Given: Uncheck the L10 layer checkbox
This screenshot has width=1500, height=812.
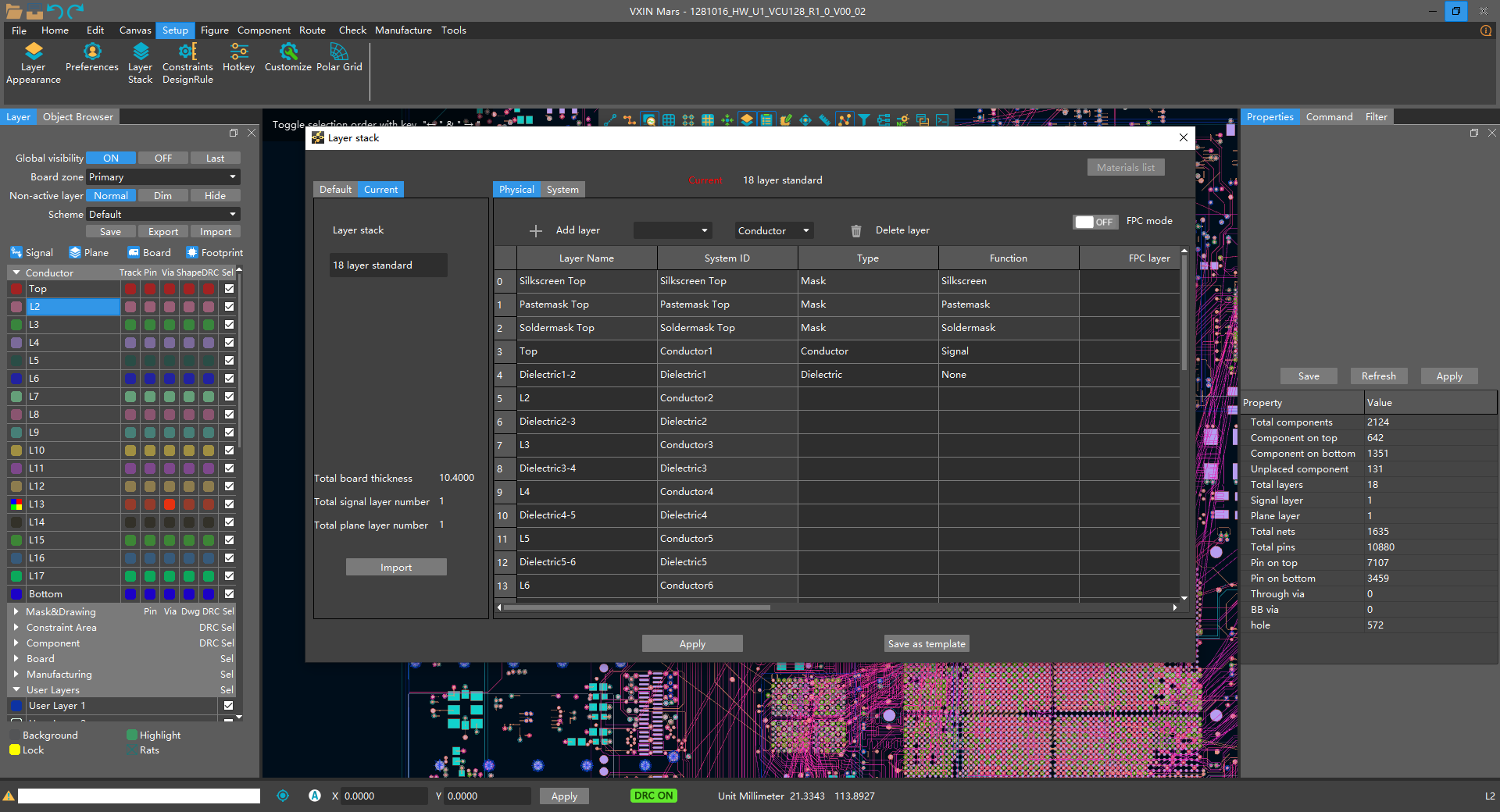Looking at the screenshot, I should [229, 451].
